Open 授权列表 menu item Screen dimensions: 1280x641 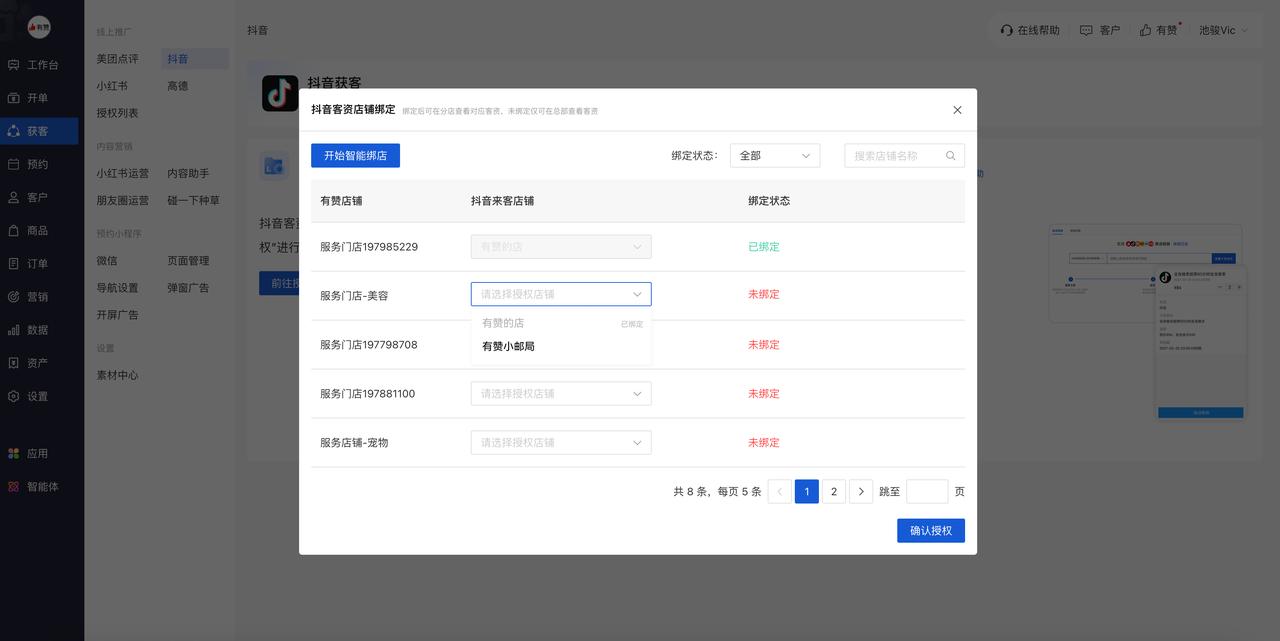(118, 113)
